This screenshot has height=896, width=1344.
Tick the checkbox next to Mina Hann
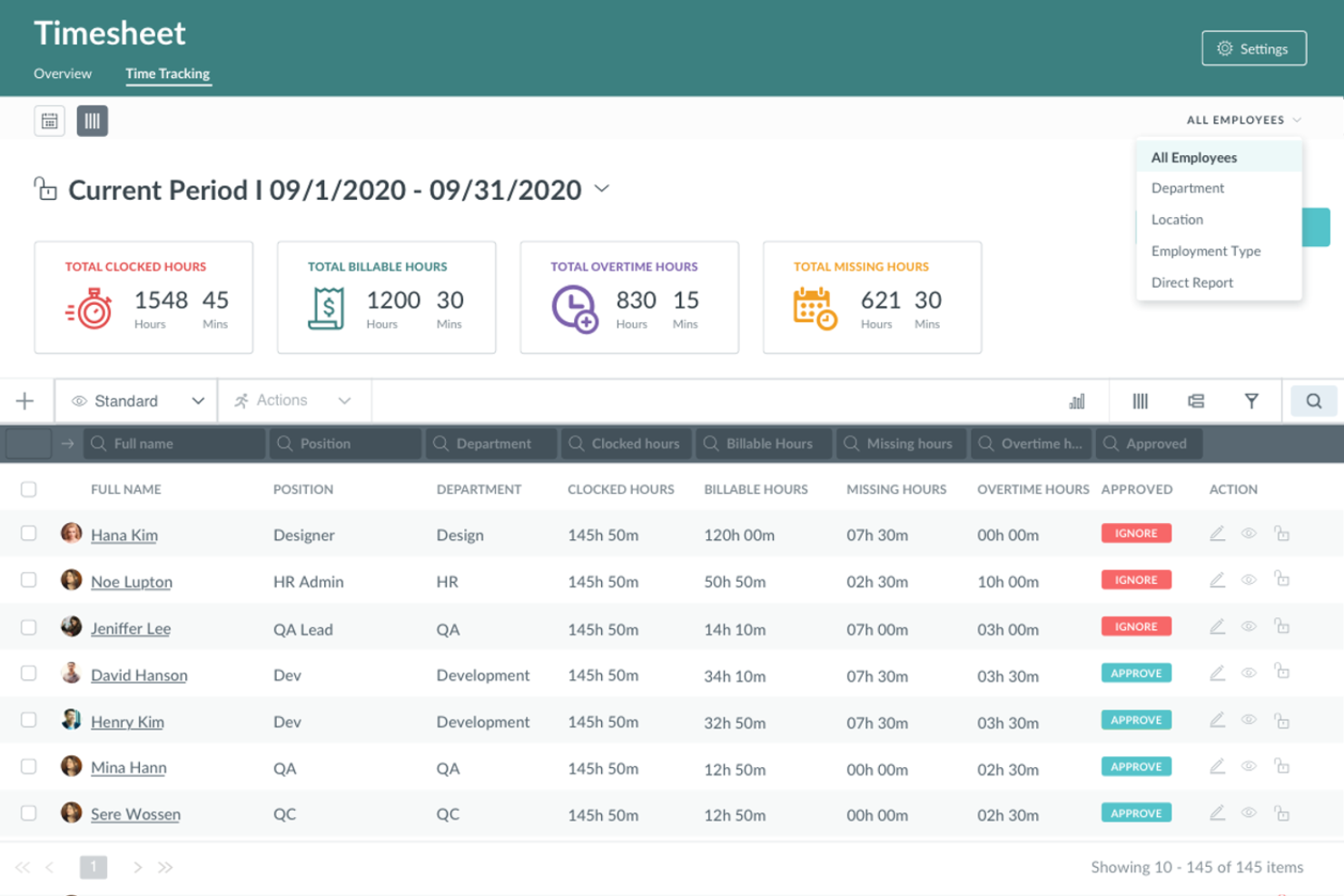28,767
